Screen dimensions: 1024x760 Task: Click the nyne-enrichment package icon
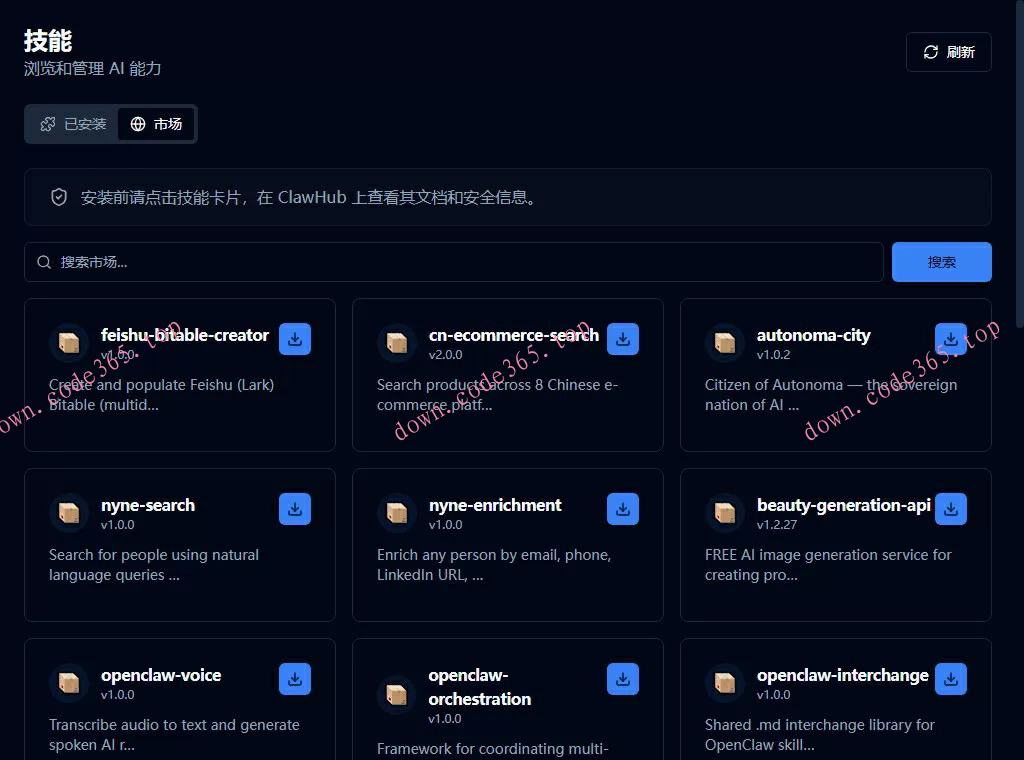[x=397, y=511]
